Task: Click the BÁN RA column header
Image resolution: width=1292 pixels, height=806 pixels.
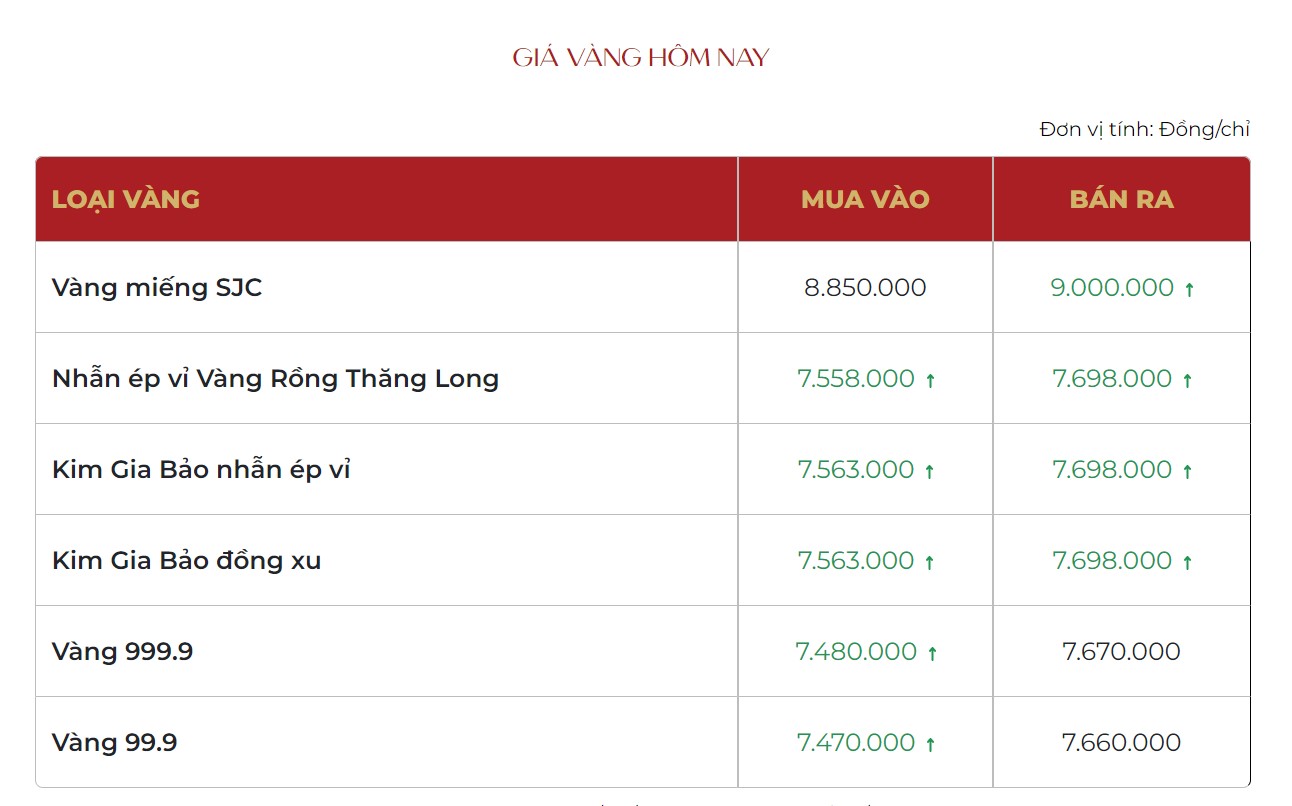Action: (1121, 199)
